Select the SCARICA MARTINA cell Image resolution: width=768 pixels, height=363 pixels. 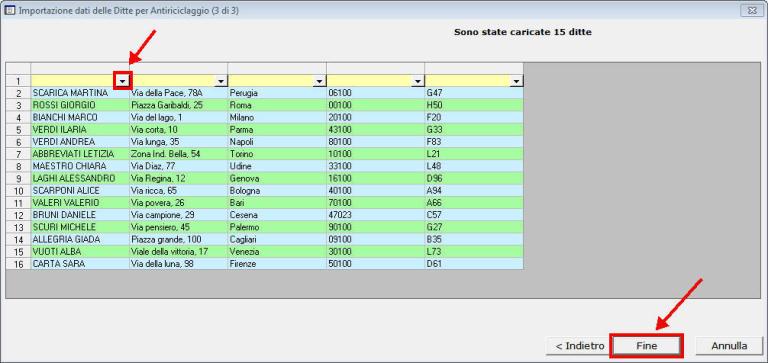[80, 93]
